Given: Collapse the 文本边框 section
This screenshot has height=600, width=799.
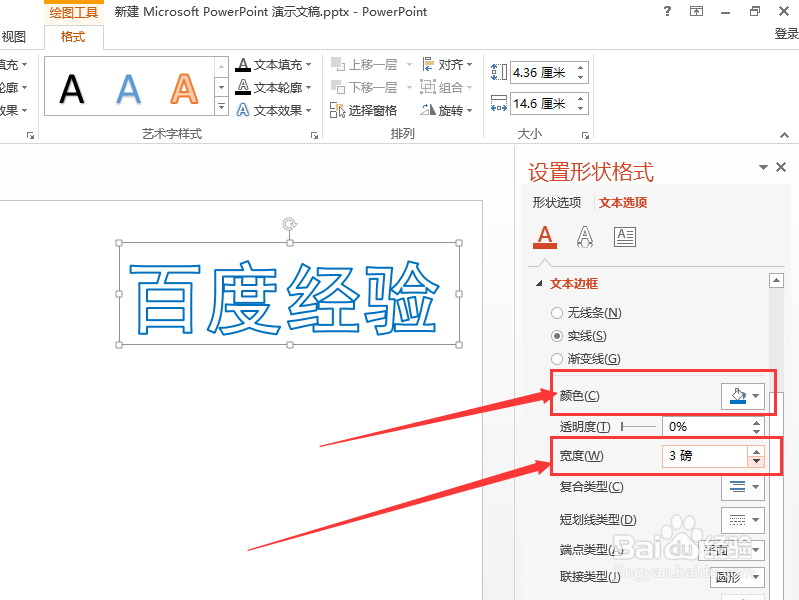Looking at the screenshot, I should click(x=539, y=283).
